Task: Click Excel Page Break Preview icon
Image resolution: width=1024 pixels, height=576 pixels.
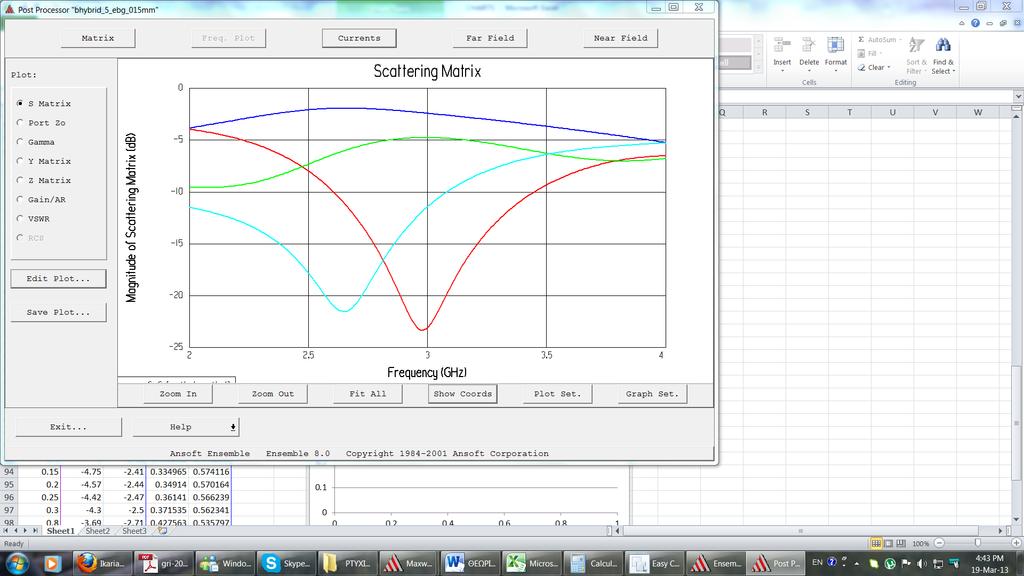Action: 901,543
